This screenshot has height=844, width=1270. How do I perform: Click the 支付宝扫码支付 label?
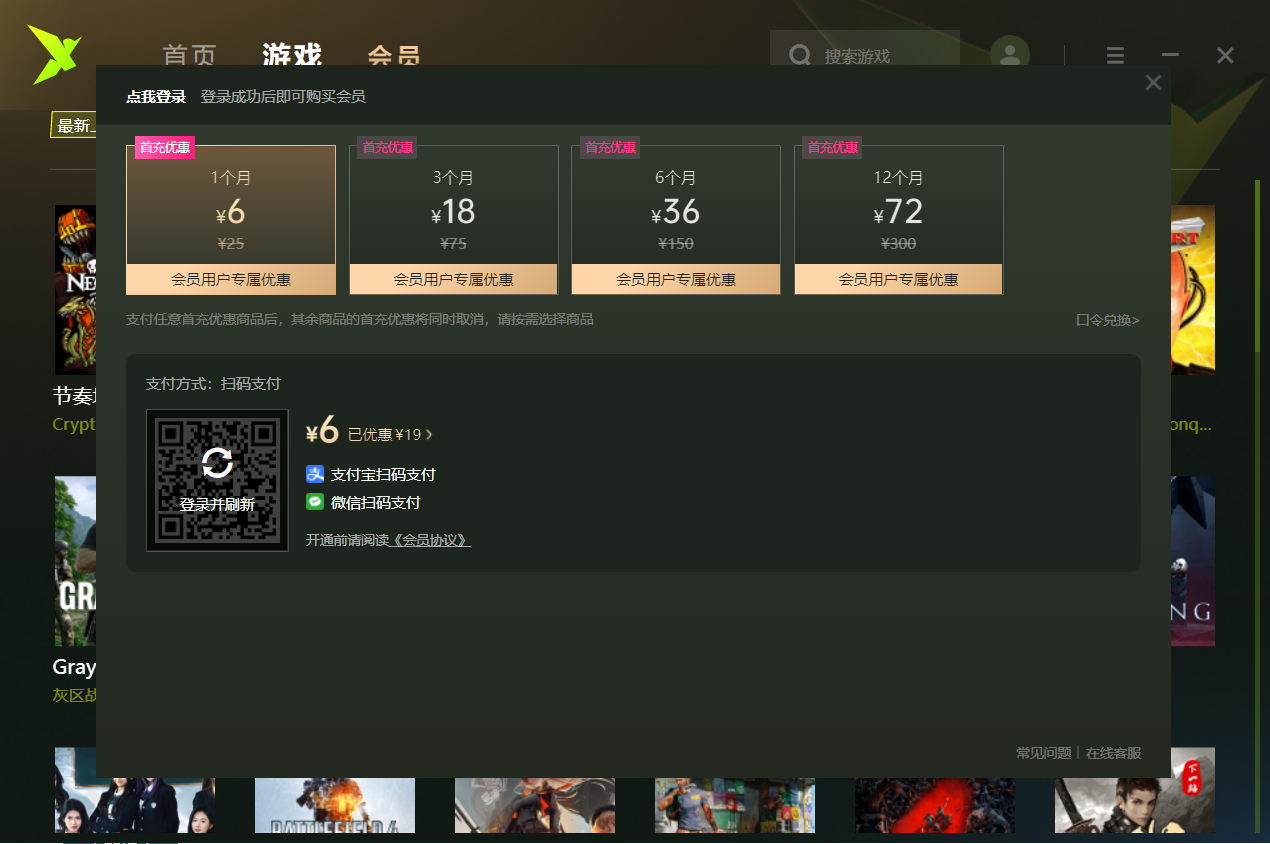tap(383, 474)
